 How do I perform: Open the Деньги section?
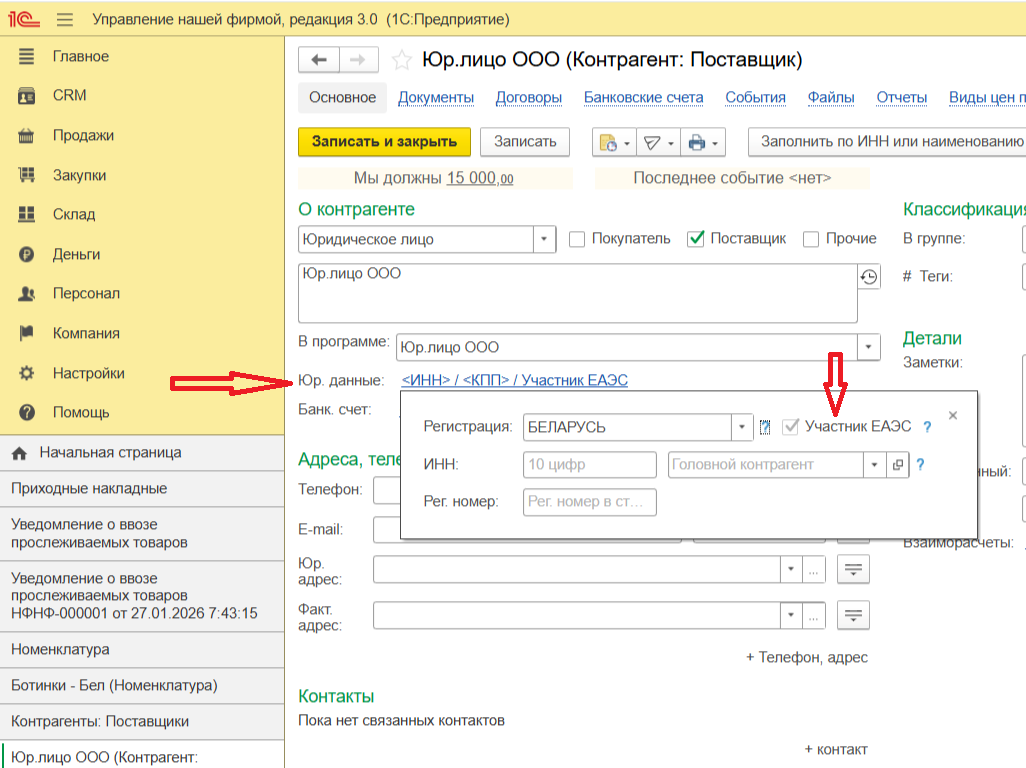tap(77, 254)
